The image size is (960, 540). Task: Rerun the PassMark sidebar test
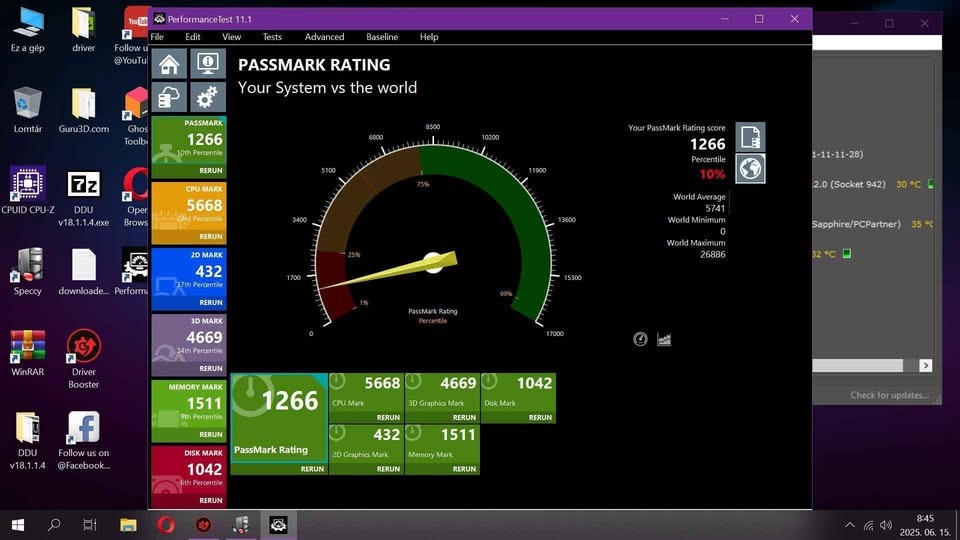pyautogui.click(x=211, y=171)
